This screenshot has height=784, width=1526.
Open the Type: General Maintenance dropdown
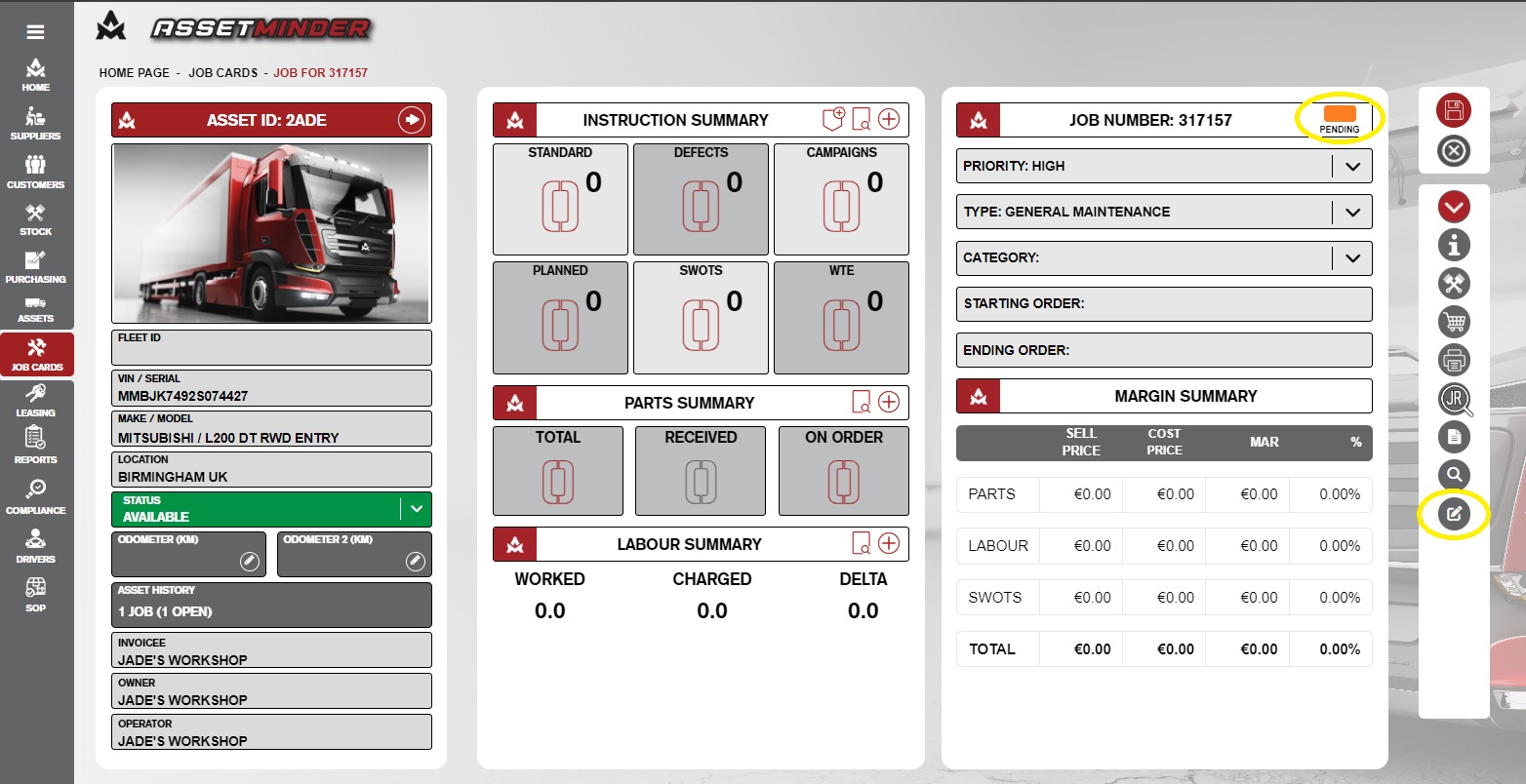1352,212
